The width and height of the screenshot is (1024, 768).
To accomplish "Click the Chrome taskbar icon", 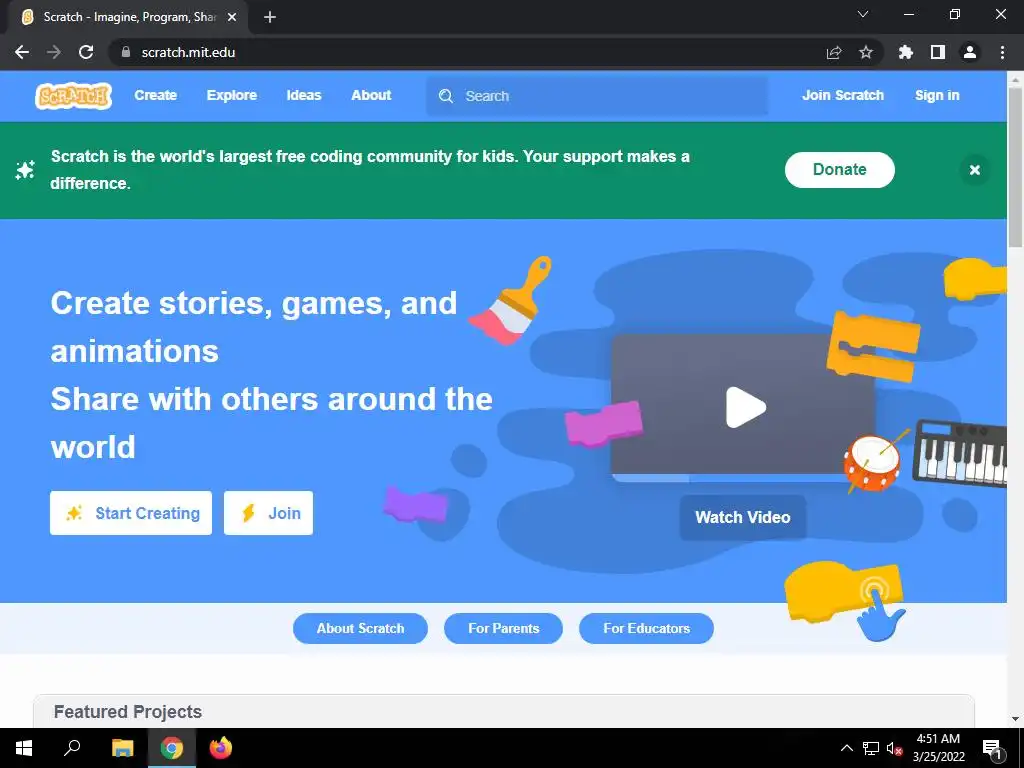I will pos(172,748).
